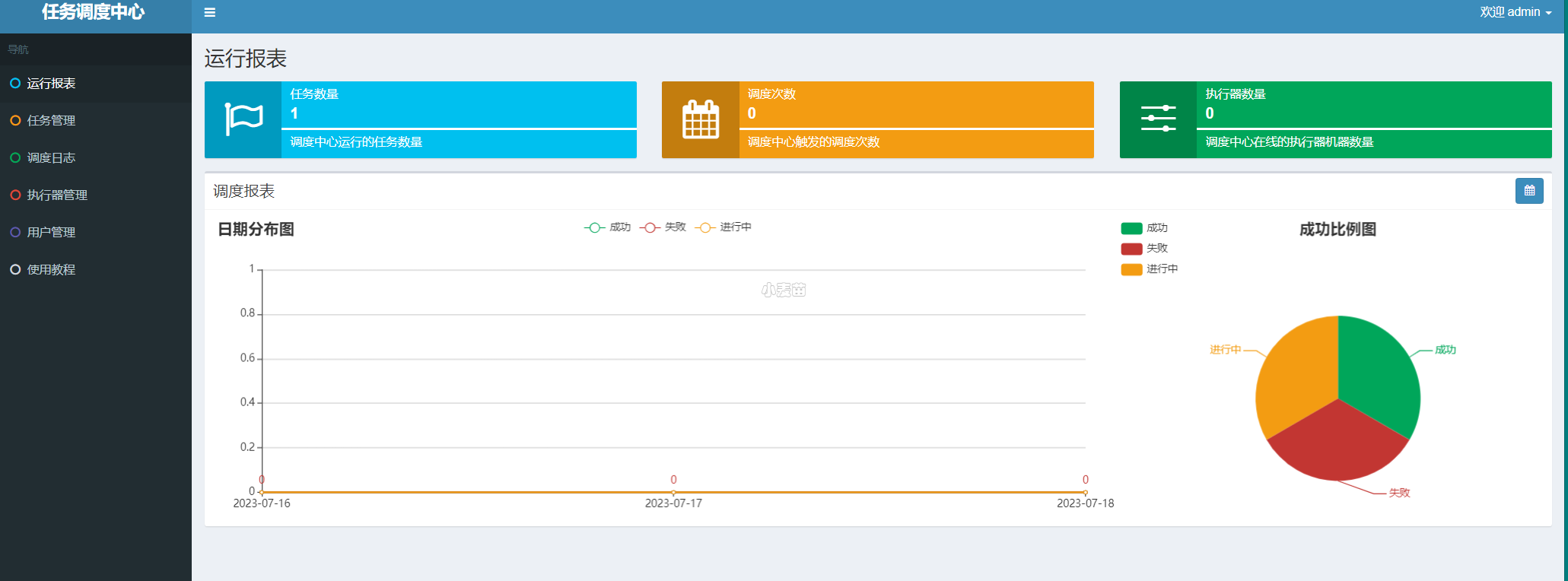Click the red circle icon beside 执行器管理

(15, 195)
